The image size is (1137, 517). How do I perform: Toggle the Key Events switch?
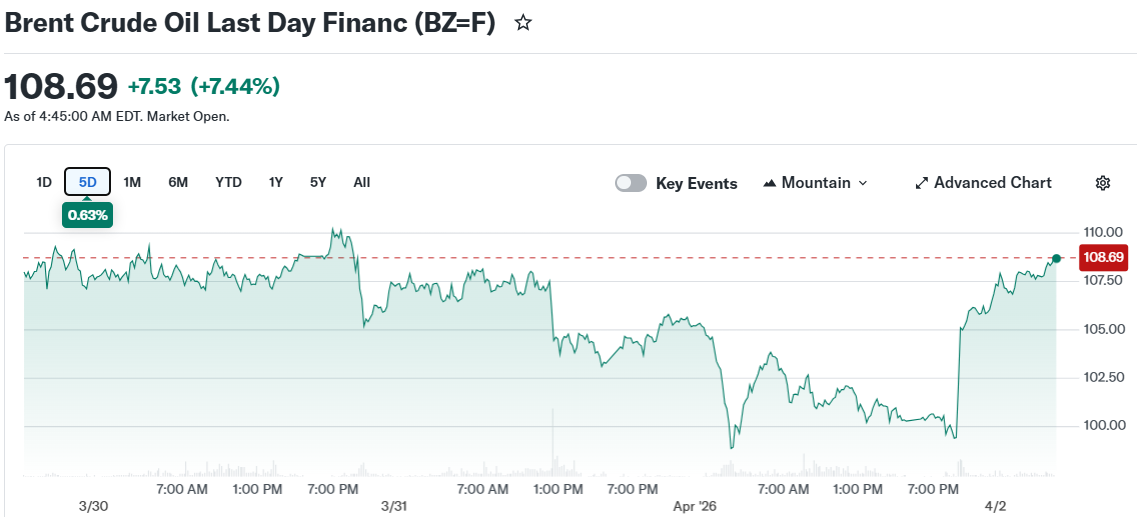(x=631, y=183)
